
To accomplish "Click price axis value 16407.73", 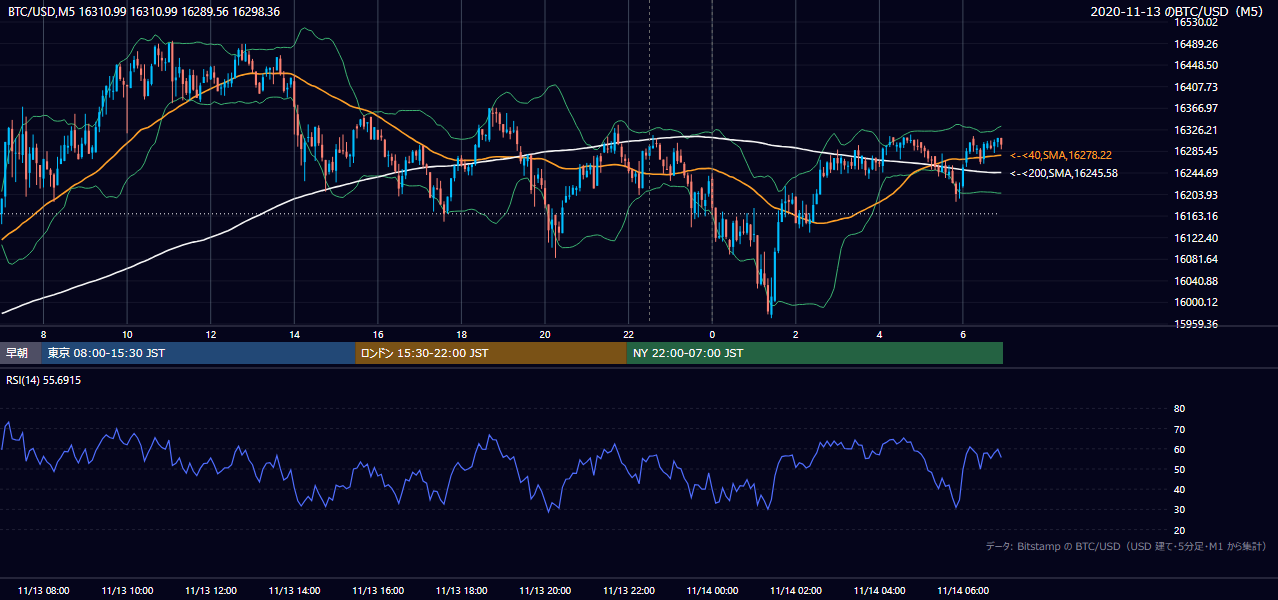I will pos(1195,87).
